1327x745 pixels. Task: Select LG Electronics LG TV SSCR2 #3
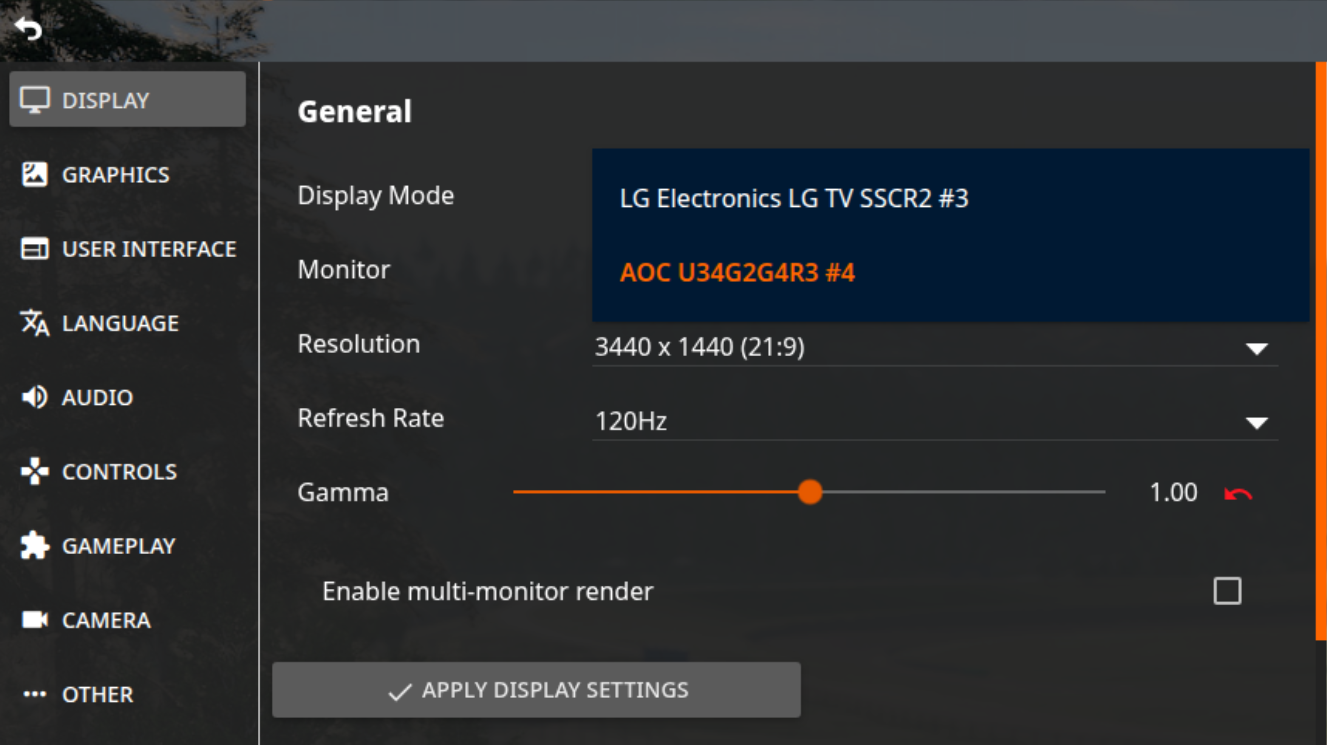(x=794, y=198)
